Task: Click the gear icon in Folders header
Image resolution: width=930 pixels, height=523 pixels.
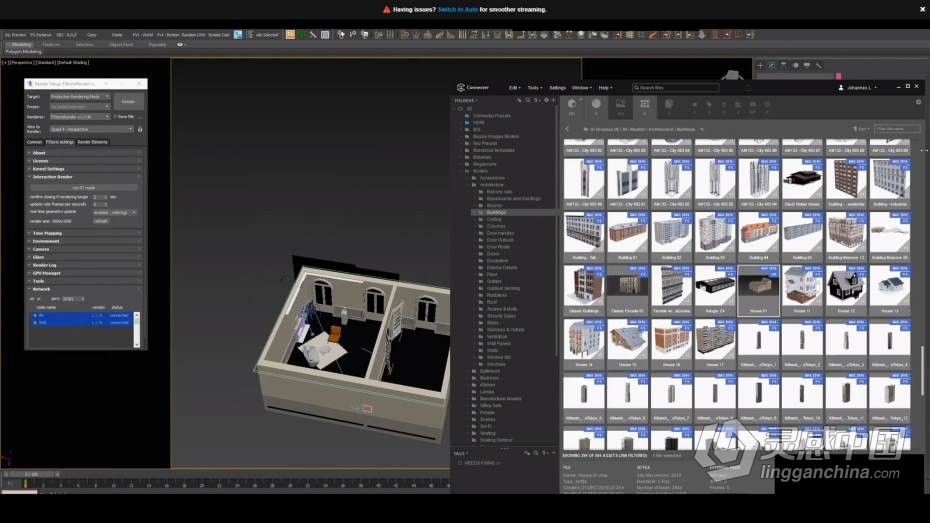Action: (546, 100)
